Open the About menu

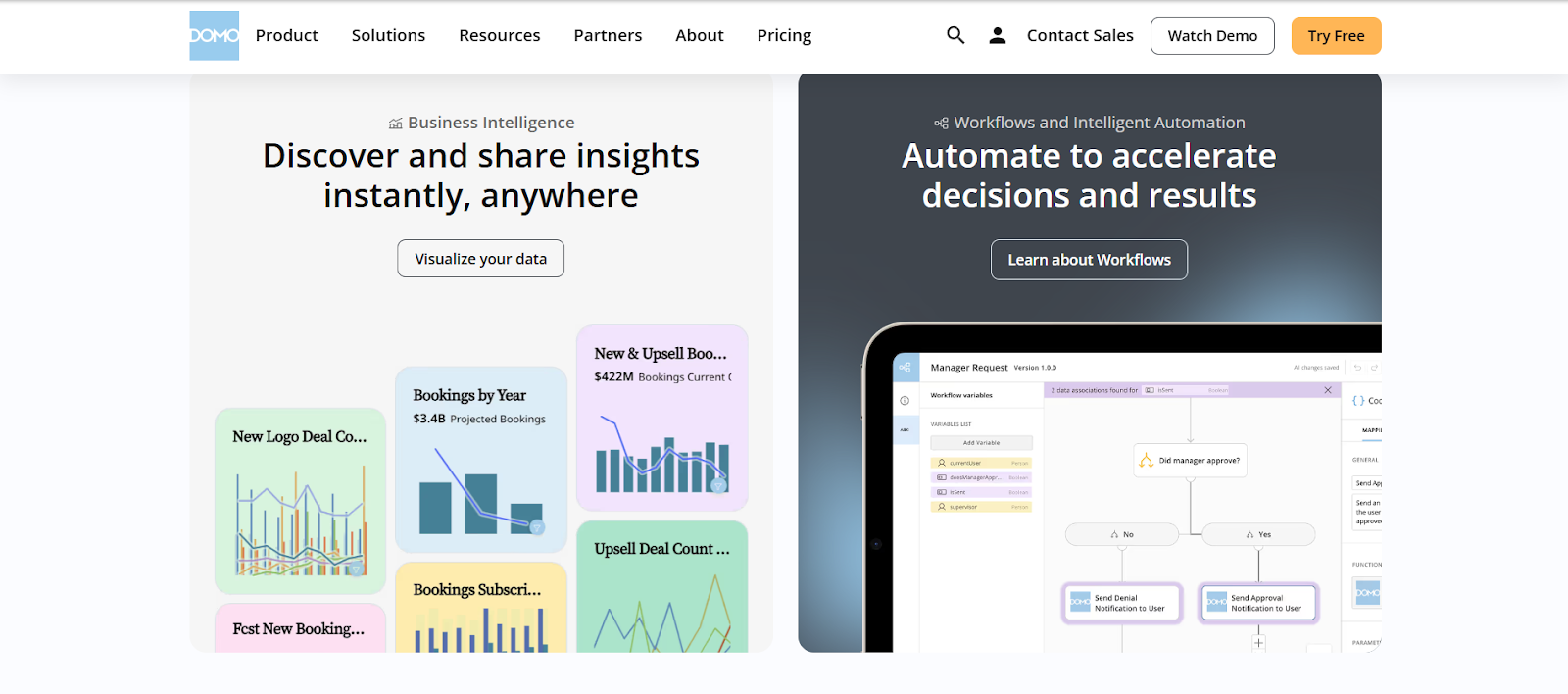point(699,35)
